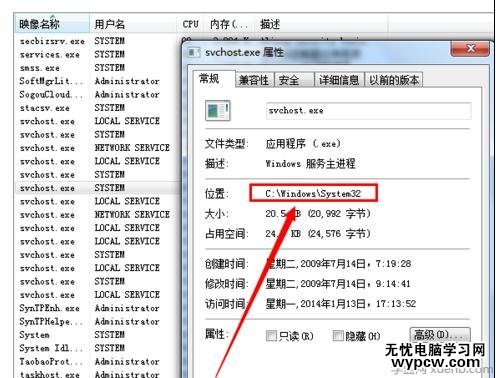Click the Windows 服务主进程 description text
496x378 pixels.
(310, 164)
